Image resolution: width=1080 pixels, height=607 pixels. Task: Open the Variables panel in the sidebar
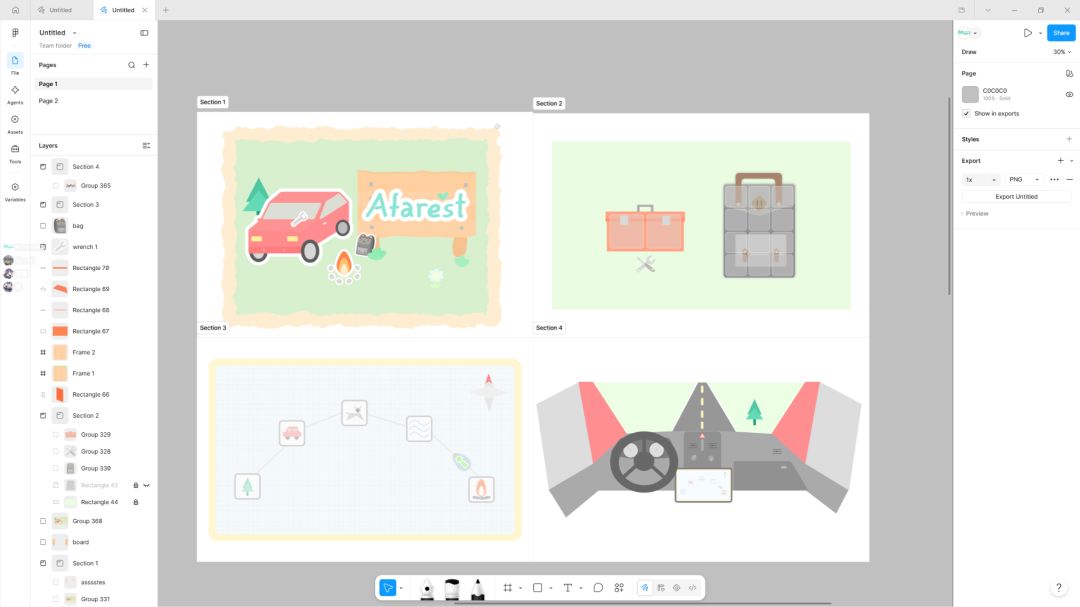pyautogui.click(x=15, y=192)
